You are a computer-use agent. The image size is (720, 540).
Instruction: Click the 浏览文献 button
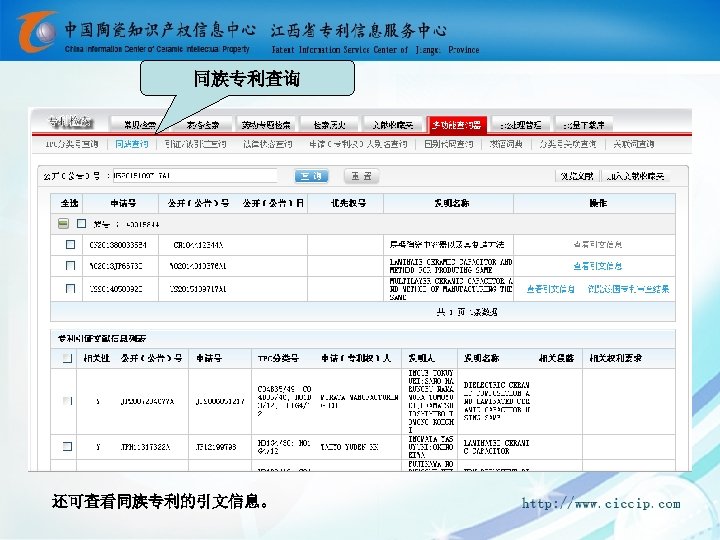click(x=577, y=176)
